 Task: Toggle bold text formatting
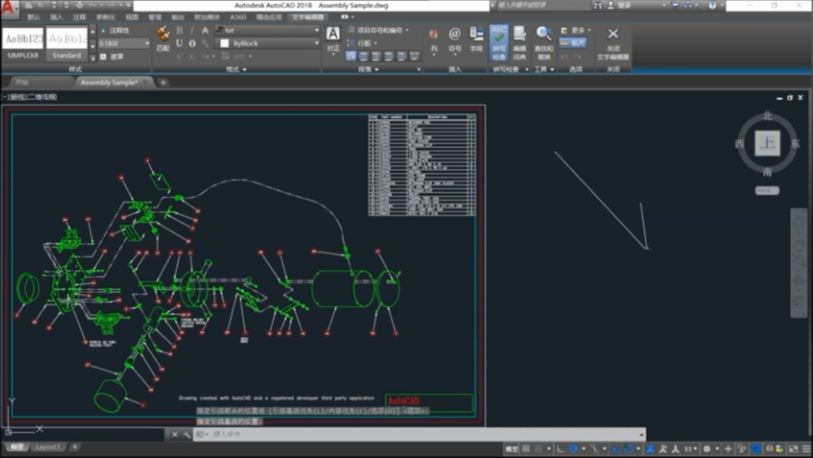179,31
